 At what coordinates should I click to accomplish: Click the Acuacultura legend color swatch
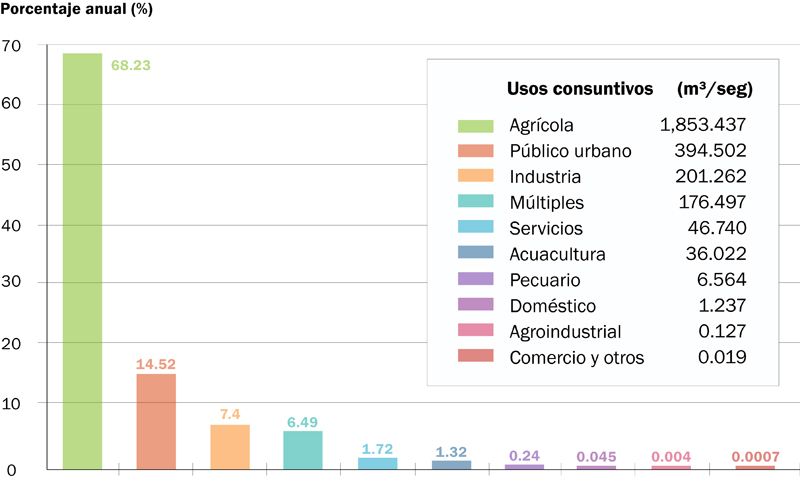pos(477,255)
